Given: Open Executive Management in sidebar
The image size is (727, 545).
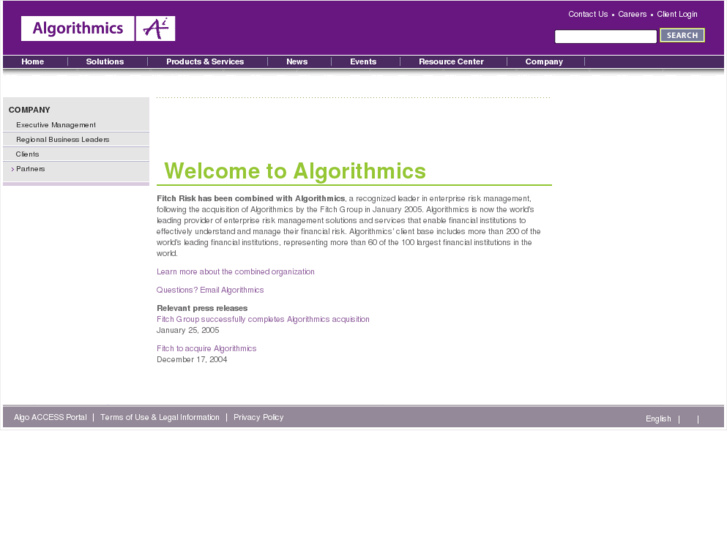Looking at the screenshot, I should tap(56, 125).
